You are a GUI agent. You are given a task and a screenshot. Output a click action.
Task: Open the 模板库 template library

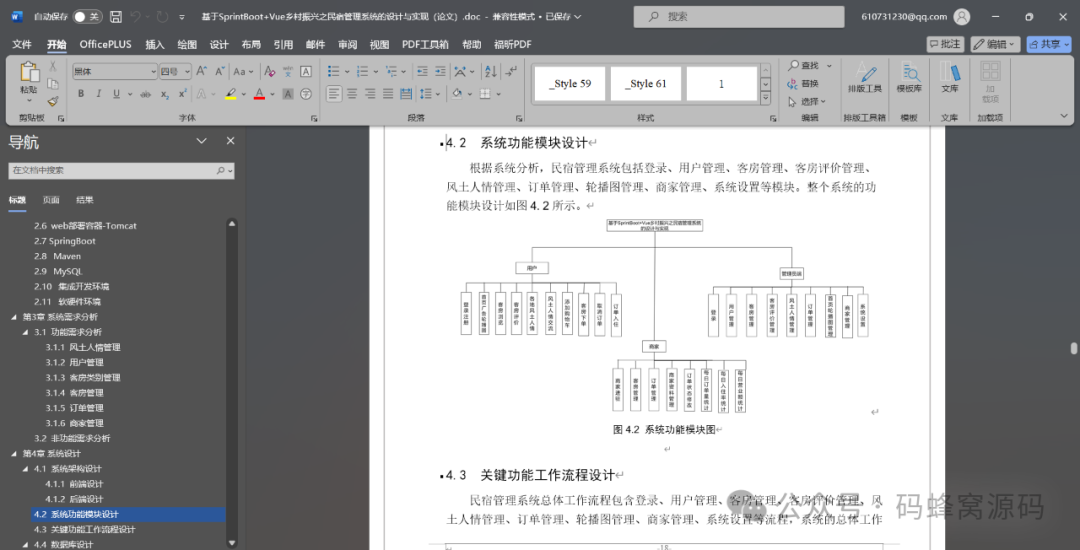909,78
